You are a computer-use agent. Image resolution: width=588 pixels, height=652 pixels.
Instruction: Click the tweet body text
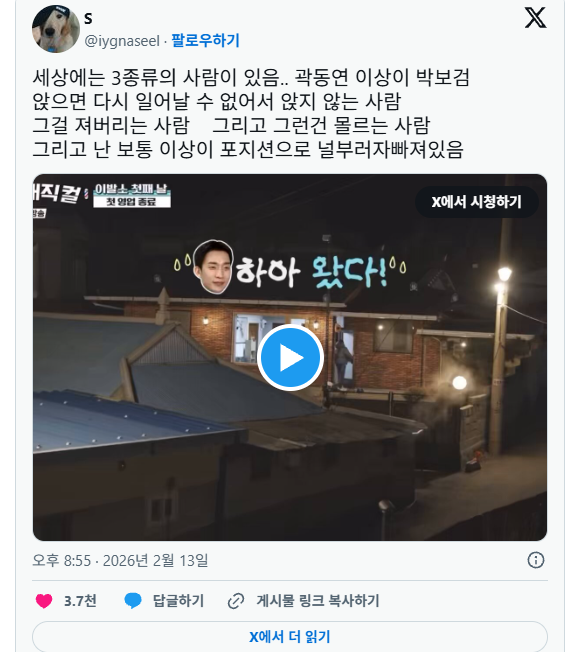click(x=251, y=113)
